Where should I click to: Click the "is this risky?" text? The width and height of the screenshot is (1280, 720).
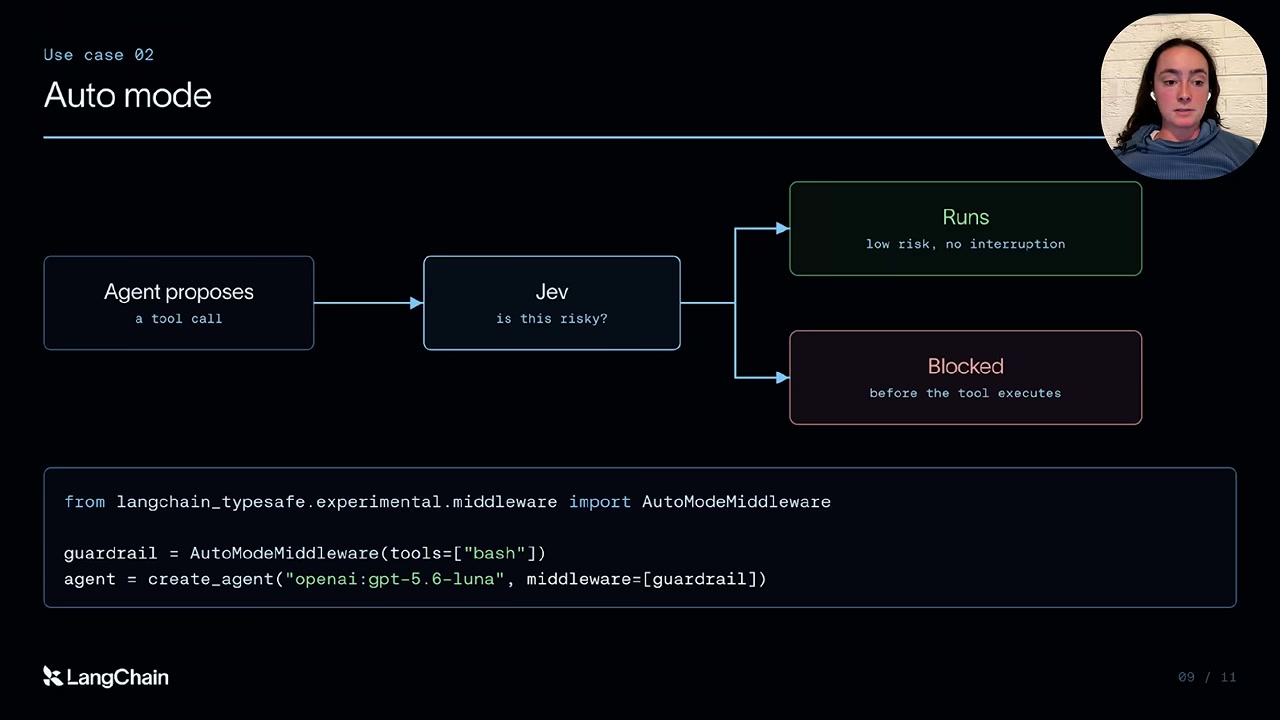(x=552, y=319)
